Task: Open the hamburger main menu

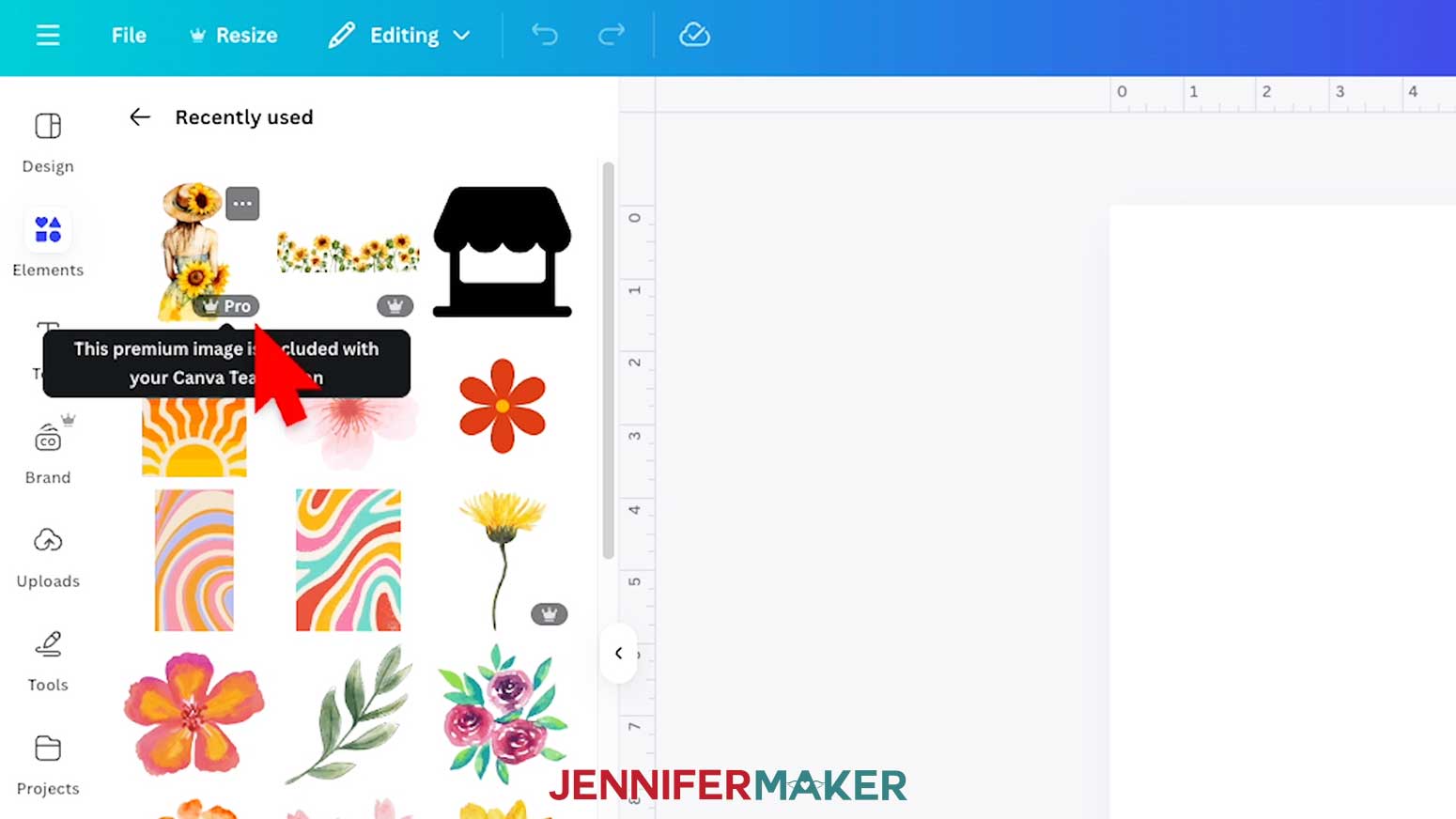Action: point(48,36)
